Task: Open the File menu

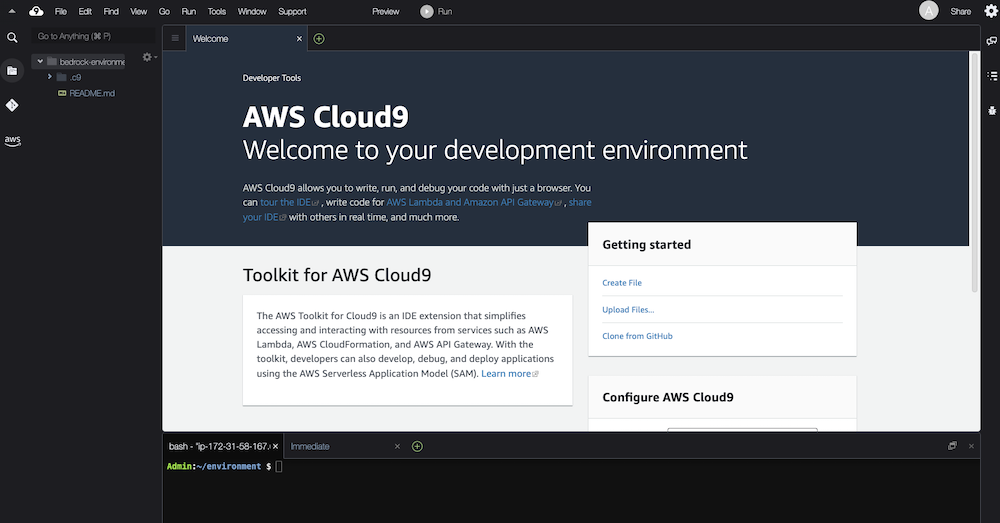Action: tap(61, 11)
